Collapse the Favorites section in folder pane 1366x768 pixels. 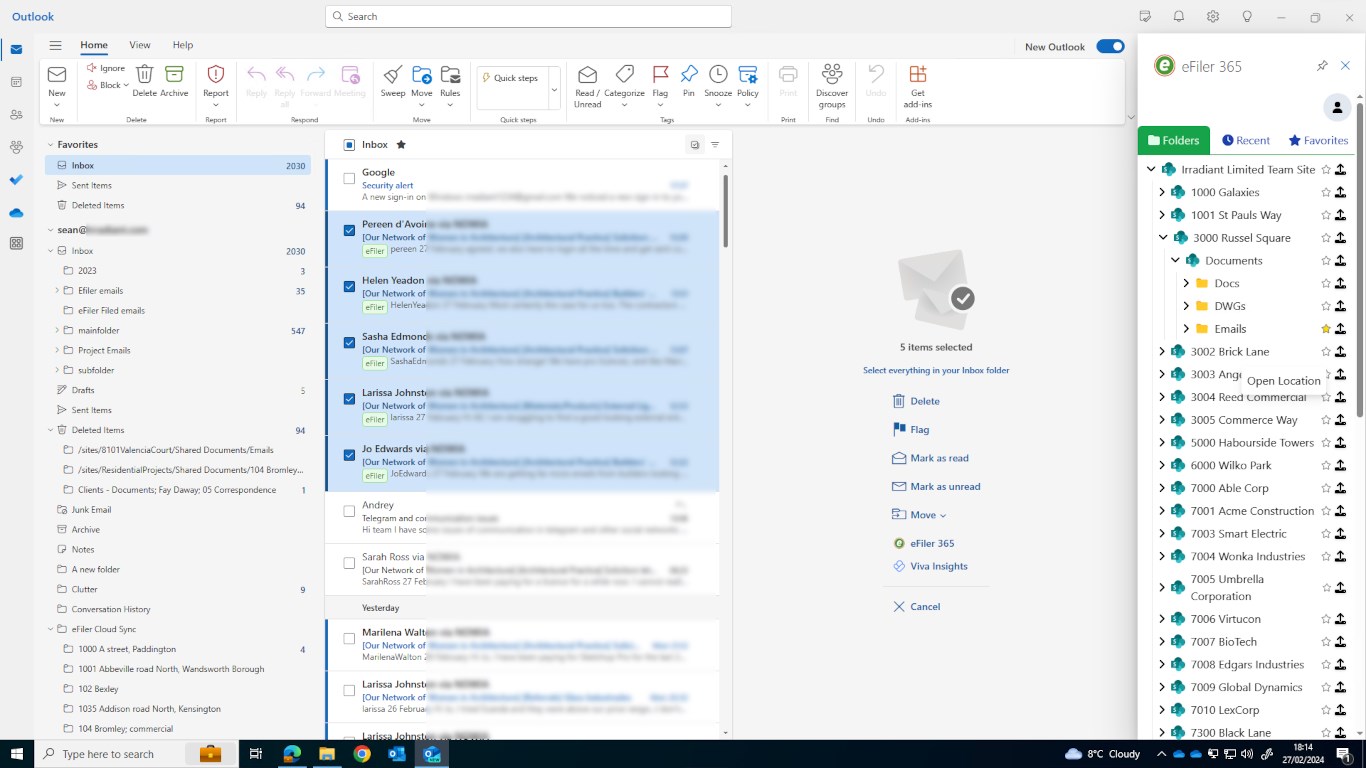(50, 145)
